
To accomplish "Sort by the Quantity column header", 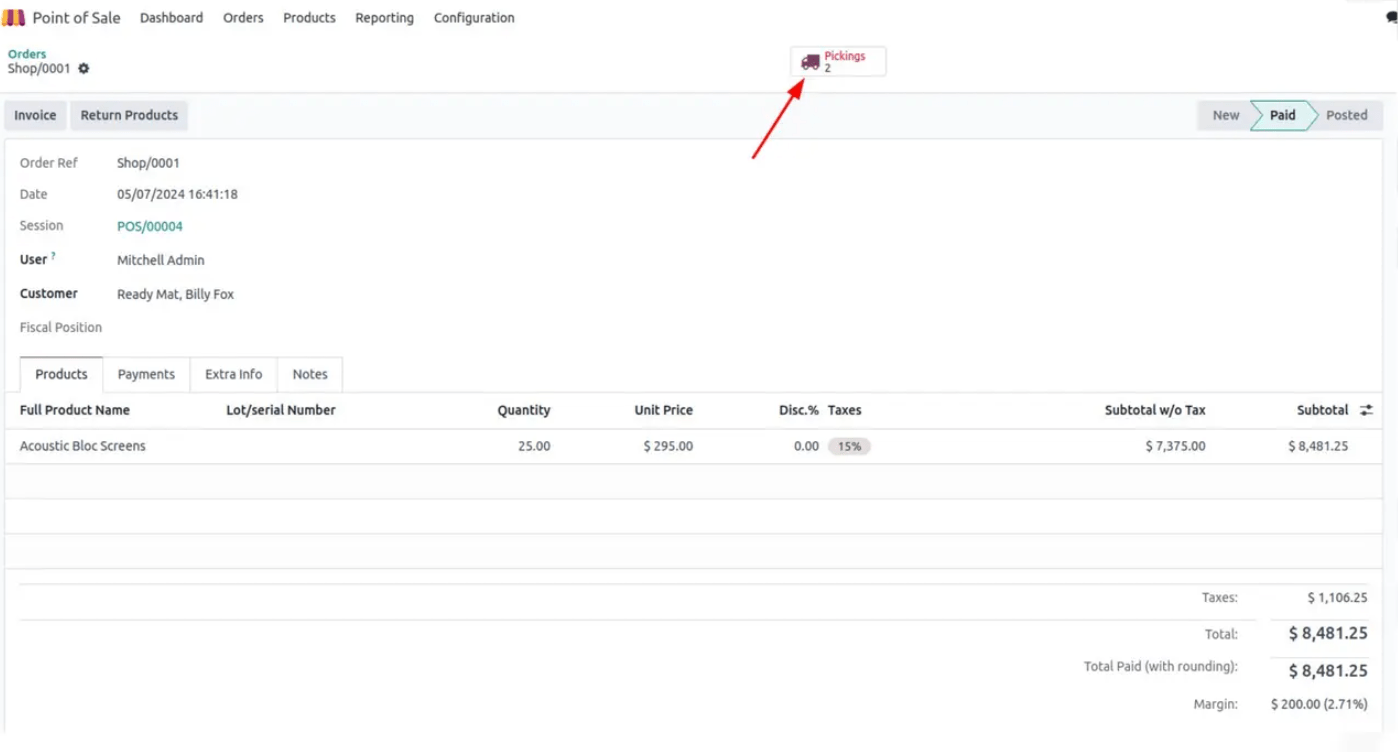I will tap(524, 410).
